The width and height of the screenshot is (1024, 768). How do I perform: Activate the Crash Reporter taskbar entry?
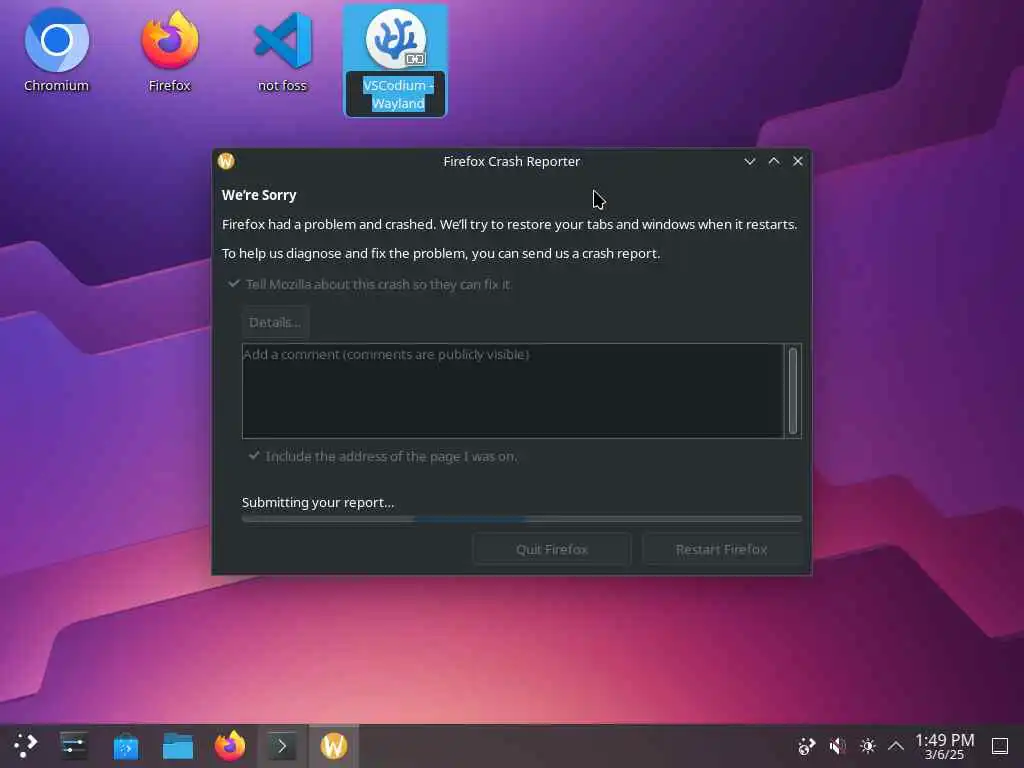[x=334, y=746]
